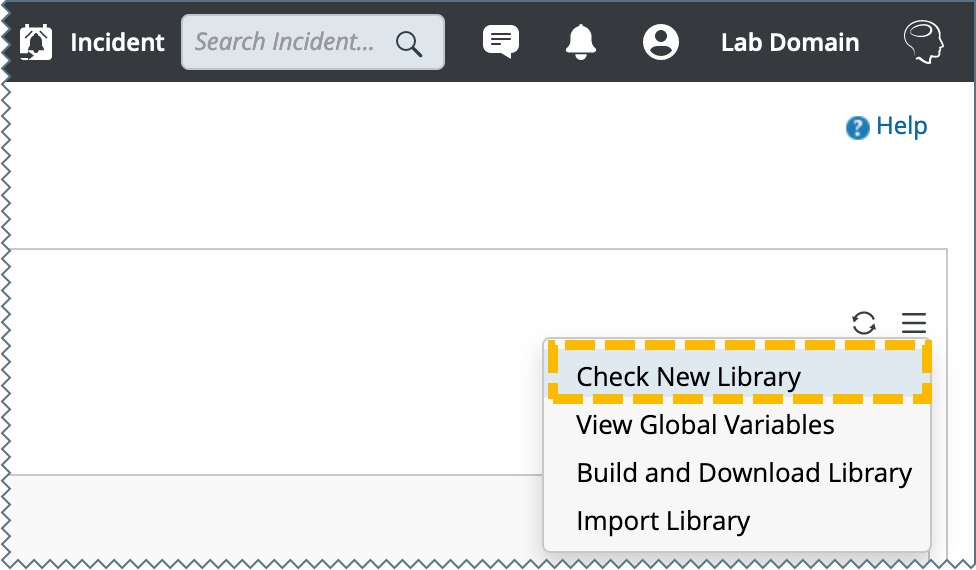Open the user account profile icon
The width and height of the screenshot is (976, 570).
point(661,41)
